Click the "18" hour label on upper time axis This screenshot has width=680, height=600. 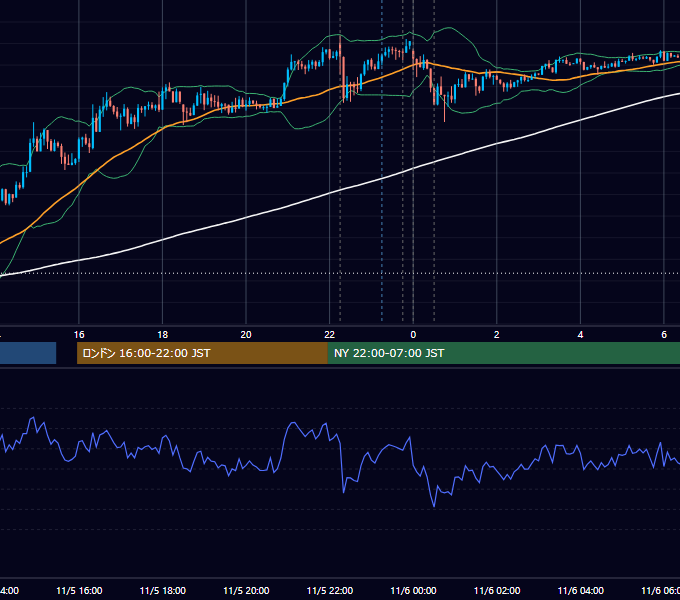[163, 335]
